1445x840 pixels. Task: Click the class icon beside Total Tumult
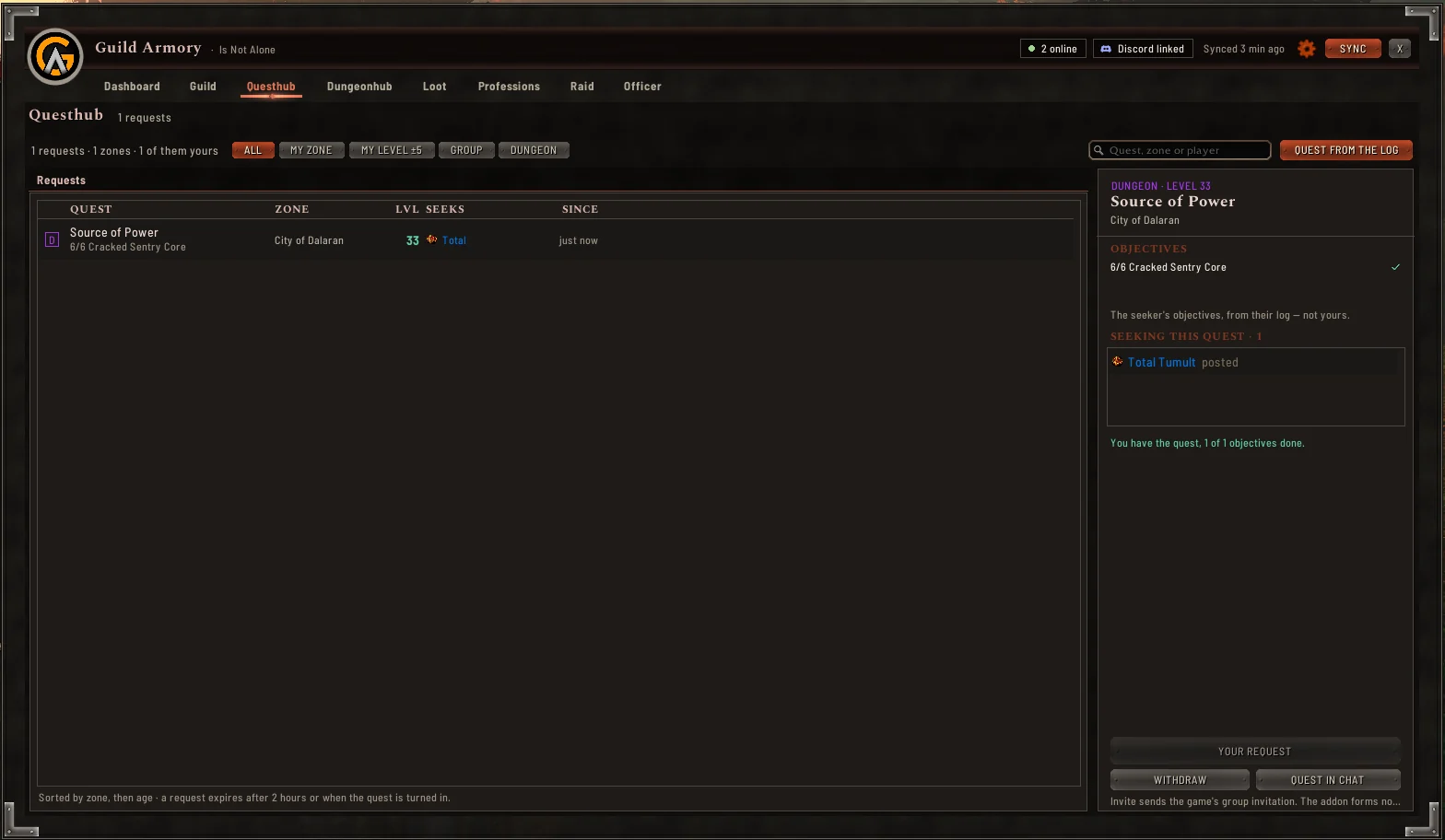1117,361
